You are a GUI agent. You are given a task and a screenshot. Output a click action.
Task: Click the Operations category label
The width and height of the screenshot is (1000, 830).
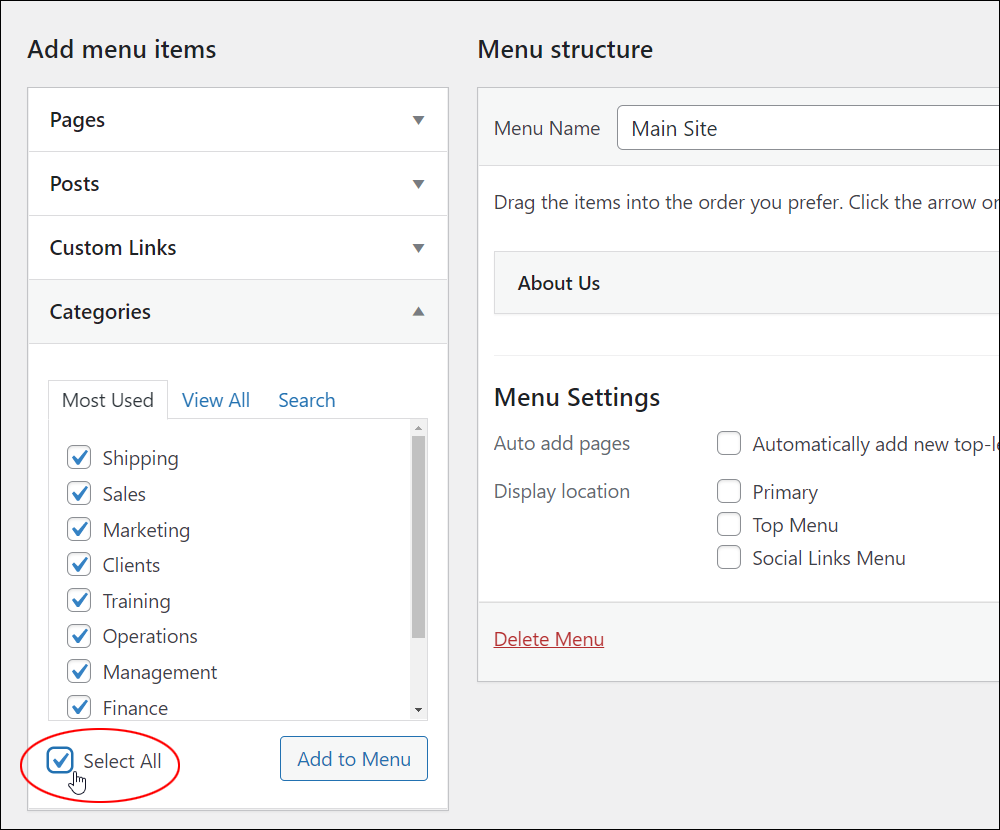point(150,637)
